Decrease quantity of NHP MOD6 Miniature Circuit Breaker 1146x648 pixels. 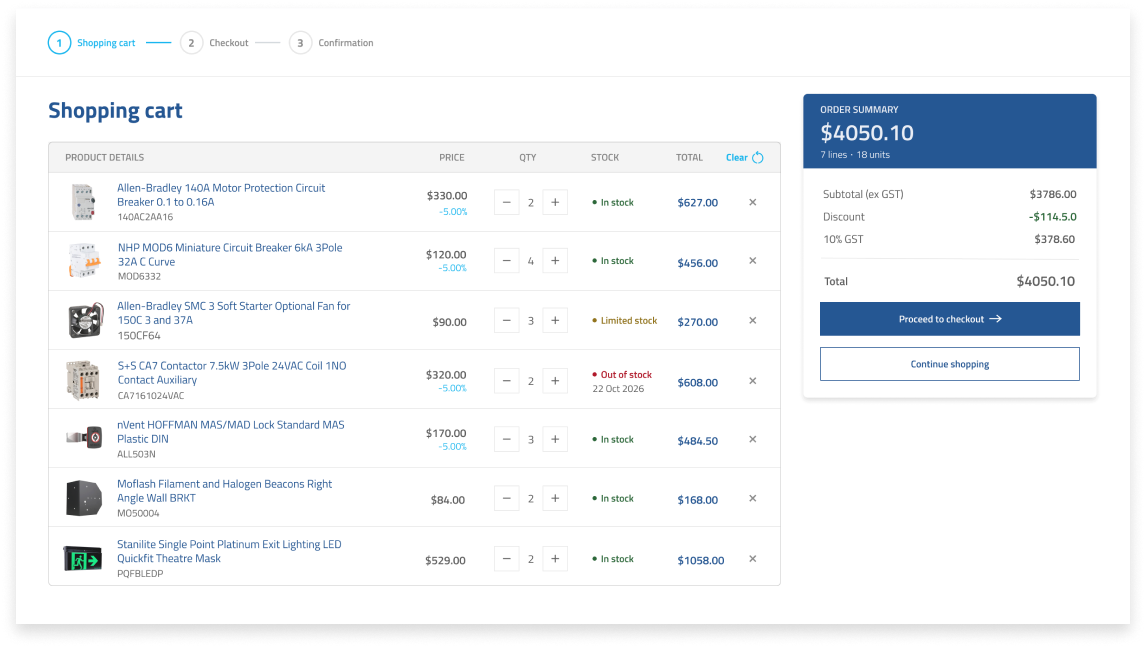pos(506,261)
